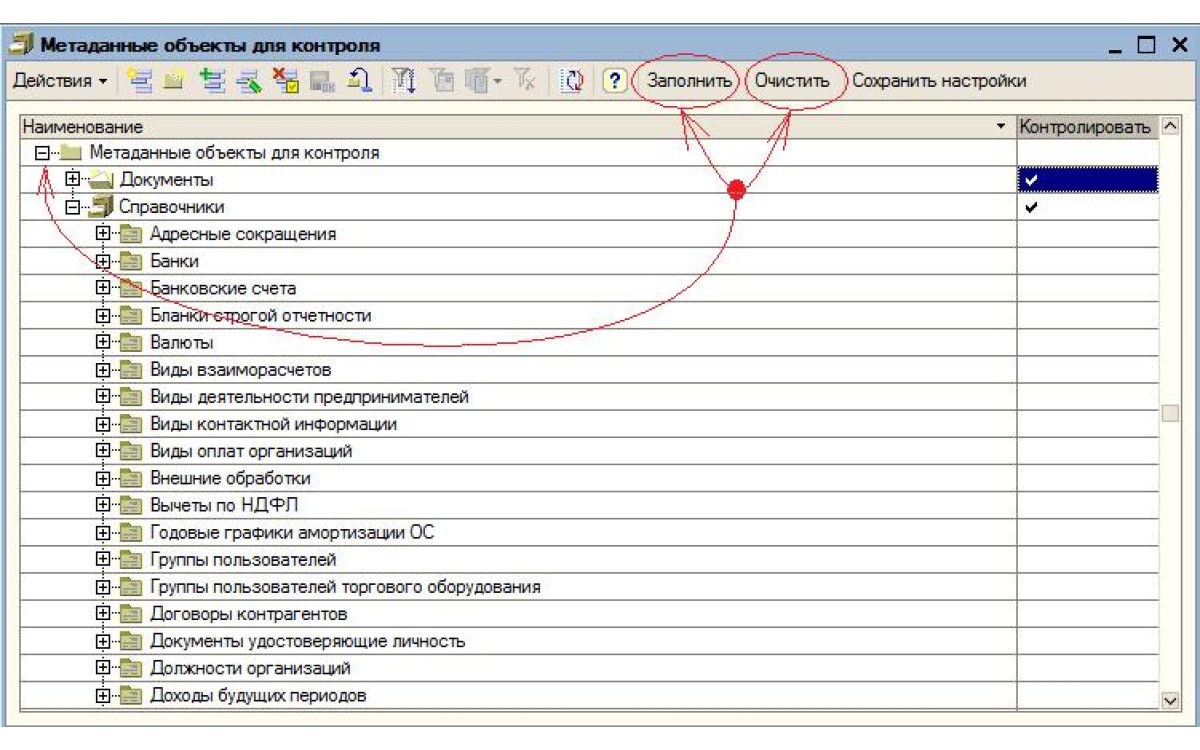Click the edit current item pencil icon
Image resolution: width=1200 pixels, height=750 pixels.
247,81
